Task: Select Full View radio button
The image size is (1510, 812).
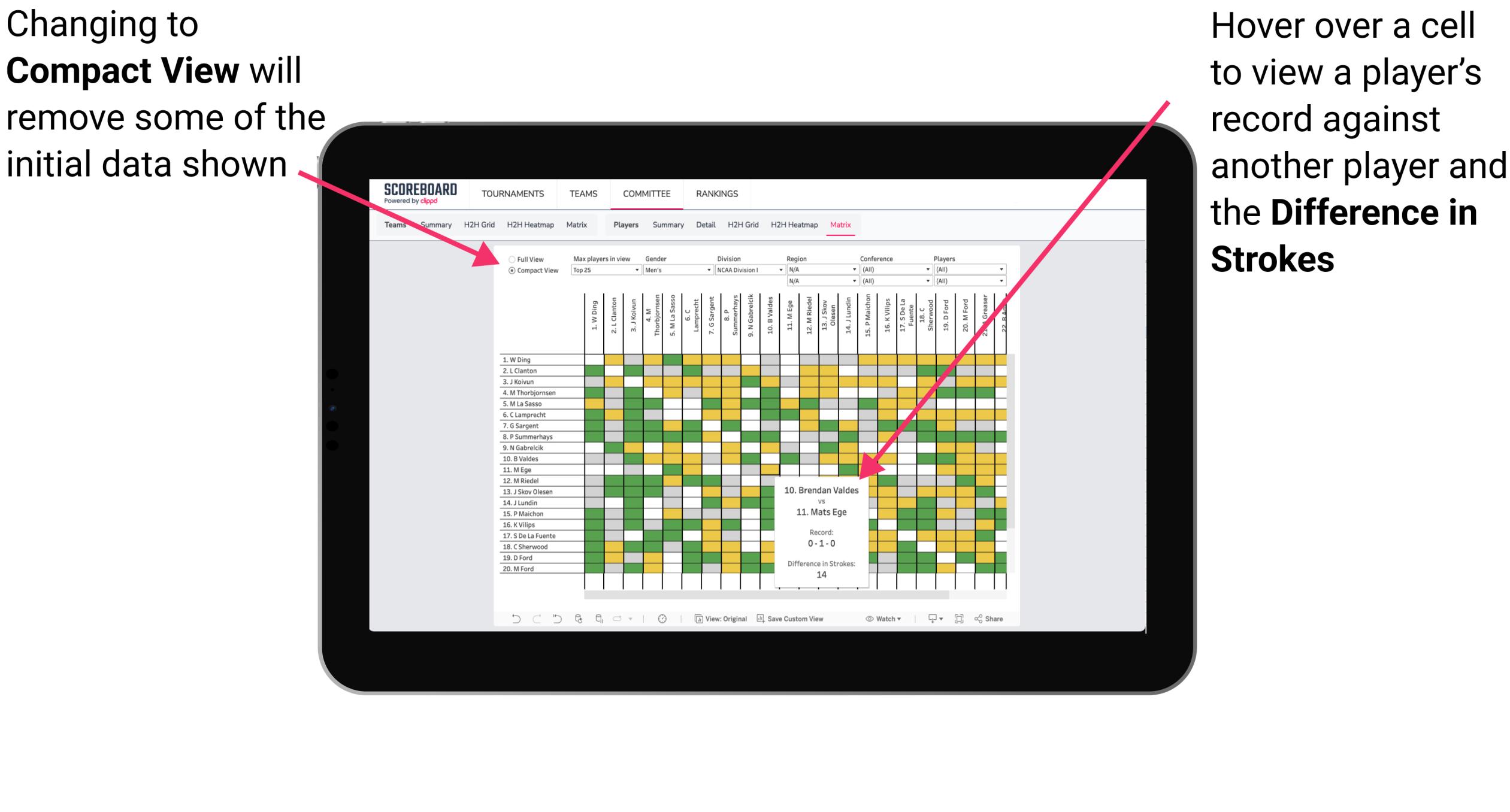Action: point(509,258)
